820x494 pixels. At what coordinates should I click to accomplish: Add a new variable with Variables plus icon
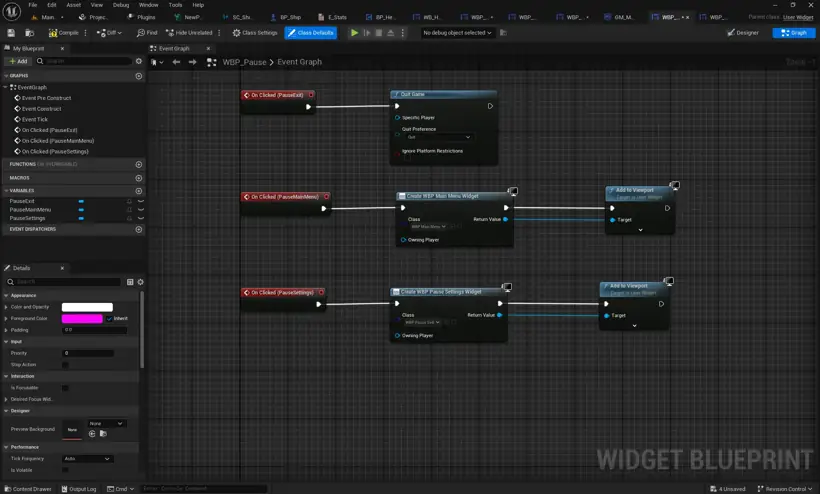pos(139,191)
